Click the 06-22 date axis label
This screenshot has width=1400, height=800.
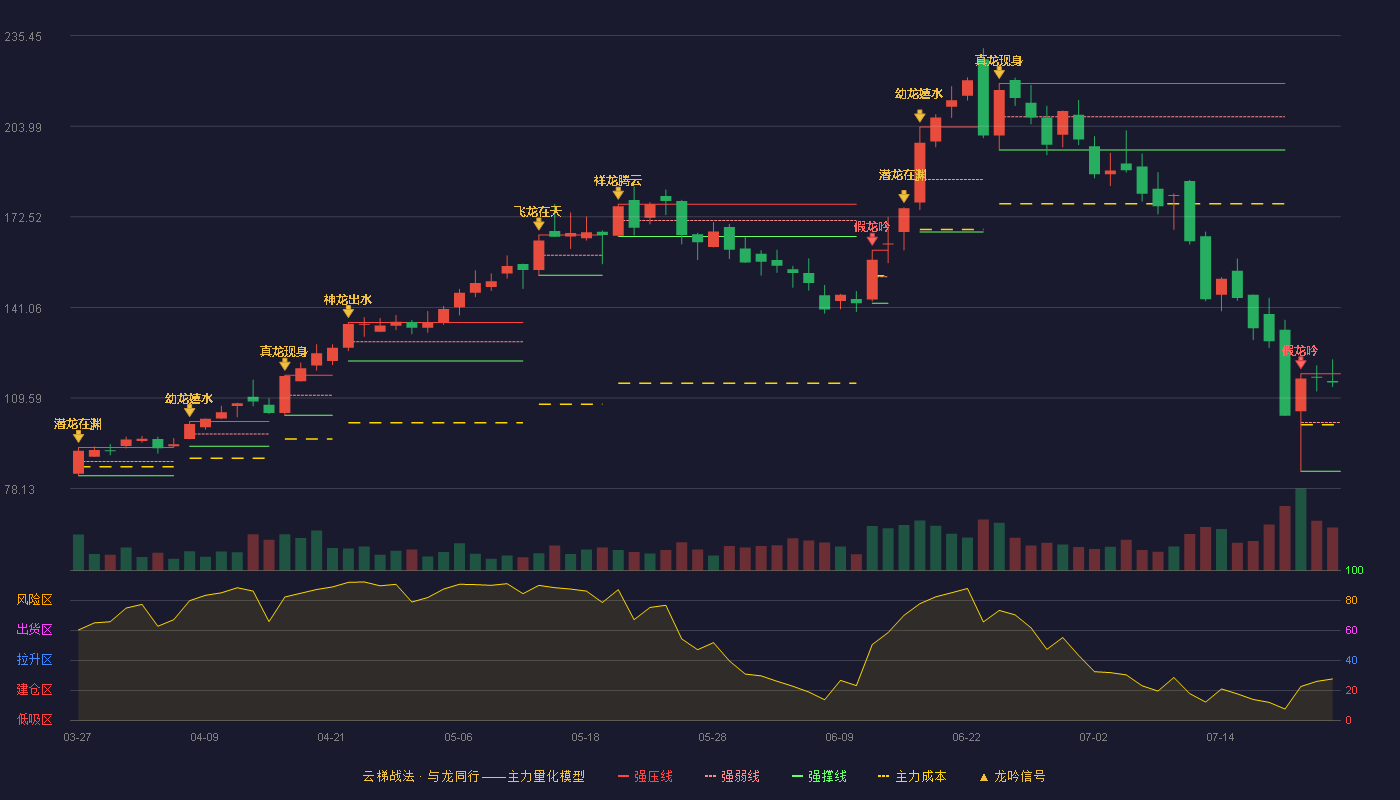pos(966,737)
